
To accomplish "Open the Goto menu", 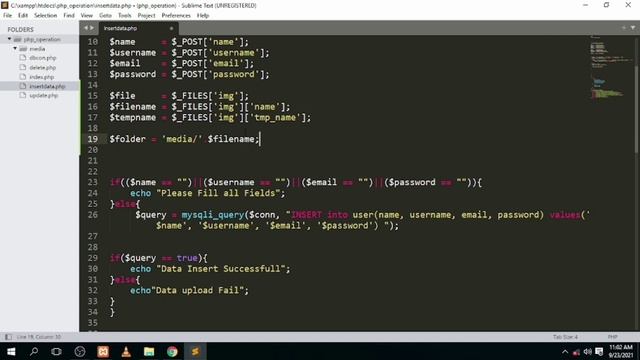I will pos(105,16).
